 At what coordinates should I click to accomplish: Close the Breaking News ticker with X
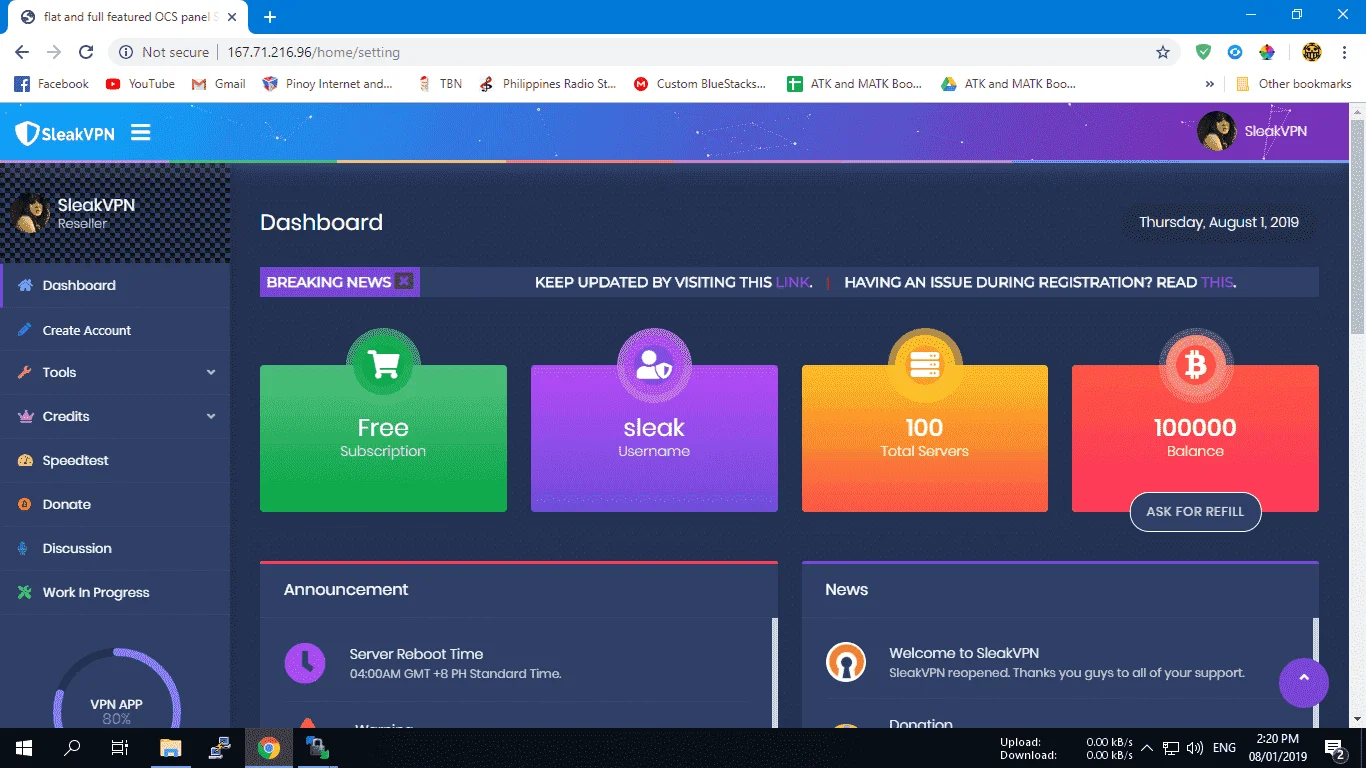tap(404, 281)
